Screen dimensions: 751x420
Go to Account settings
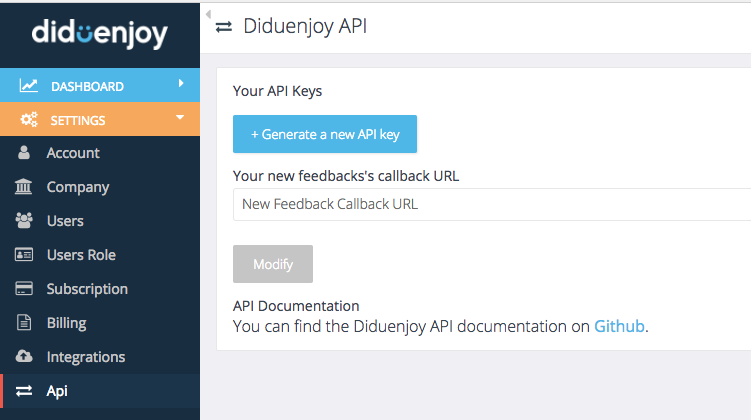100,153
